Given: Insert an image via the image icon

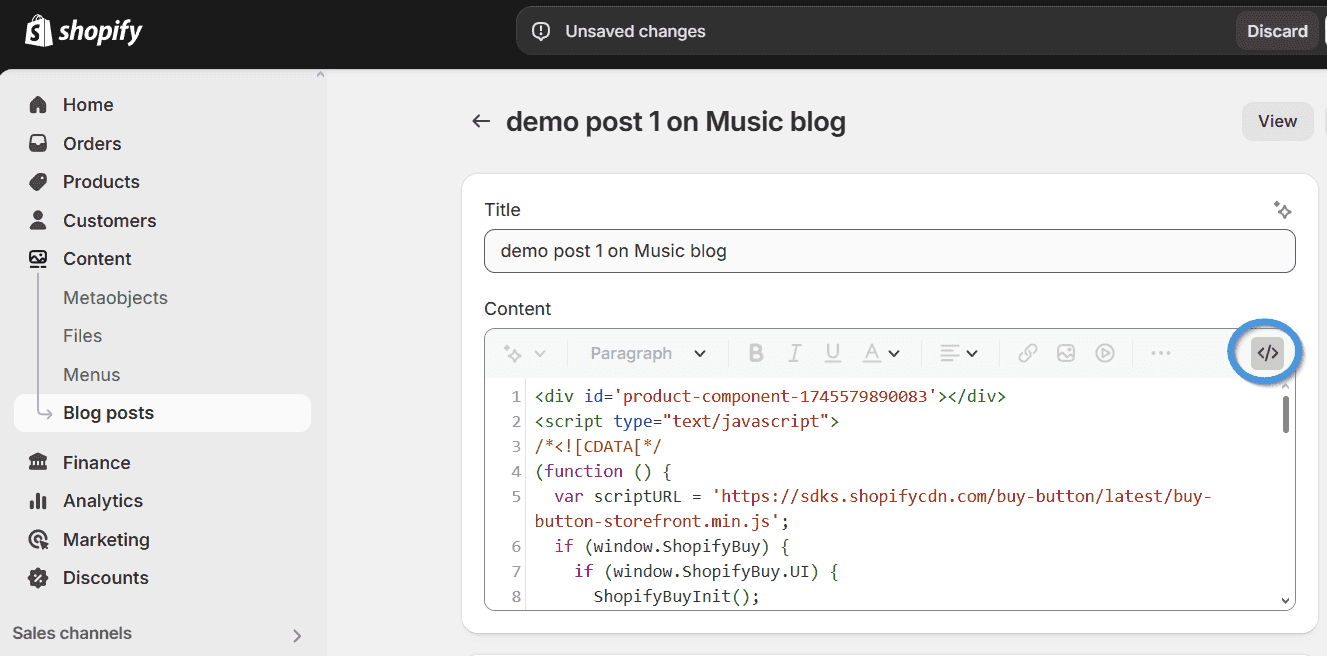Looking at the screenshot, I should (x=1066, y=353).
